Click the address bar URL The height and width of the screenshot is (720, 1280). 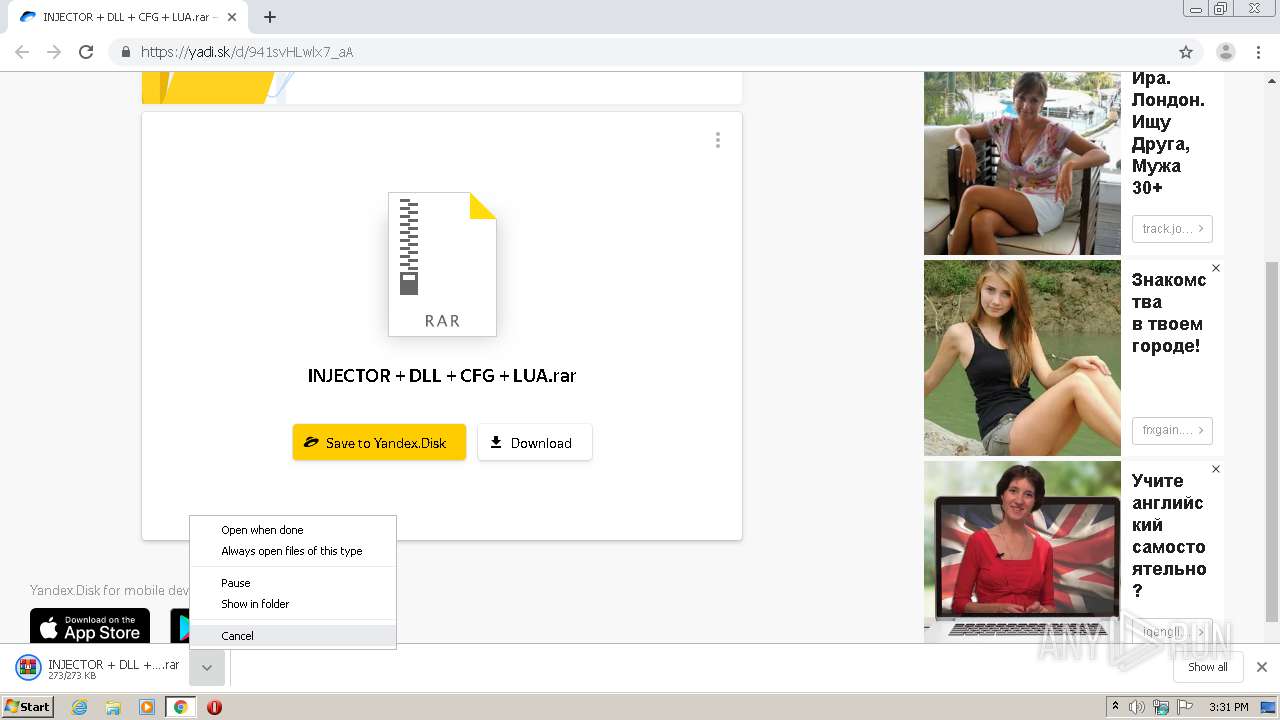(246, 52)
